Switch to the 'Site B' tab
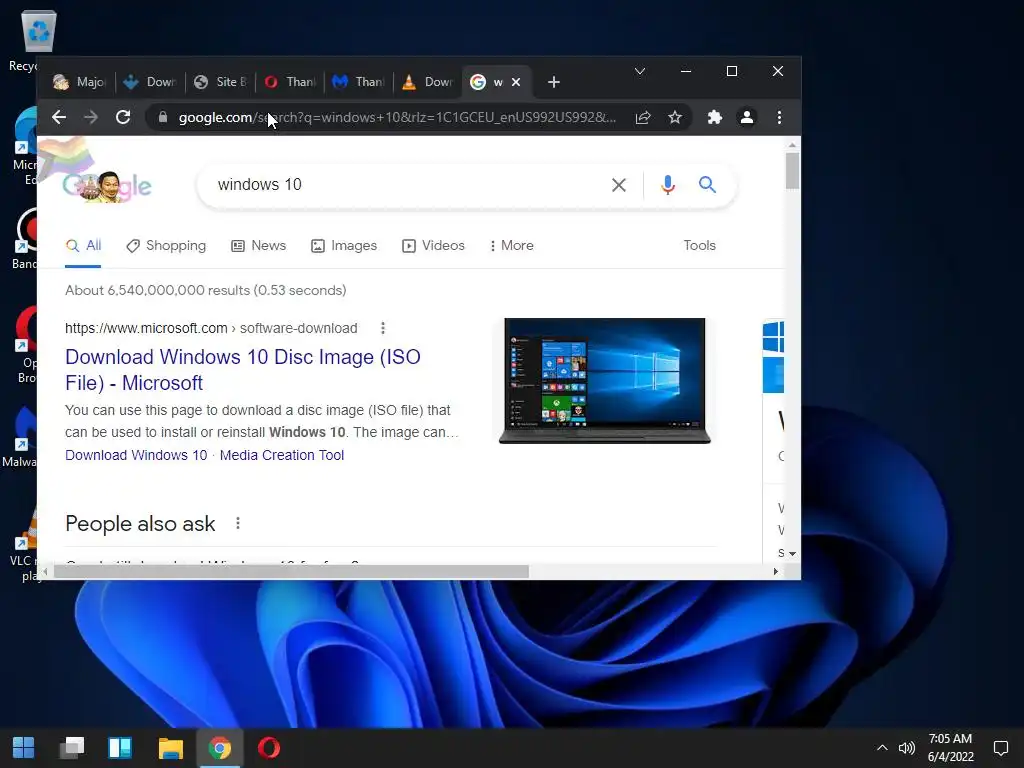Image resolution: width=1024 pixels, height=768 pixels. click(x=221, y=82)
